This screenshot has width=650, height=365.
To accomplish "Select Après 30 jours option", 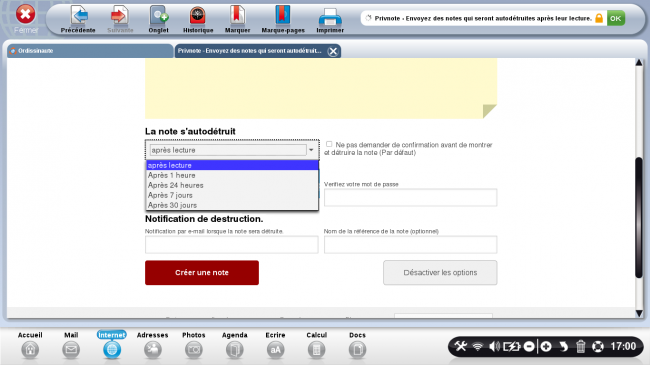I will click(232, 205).
